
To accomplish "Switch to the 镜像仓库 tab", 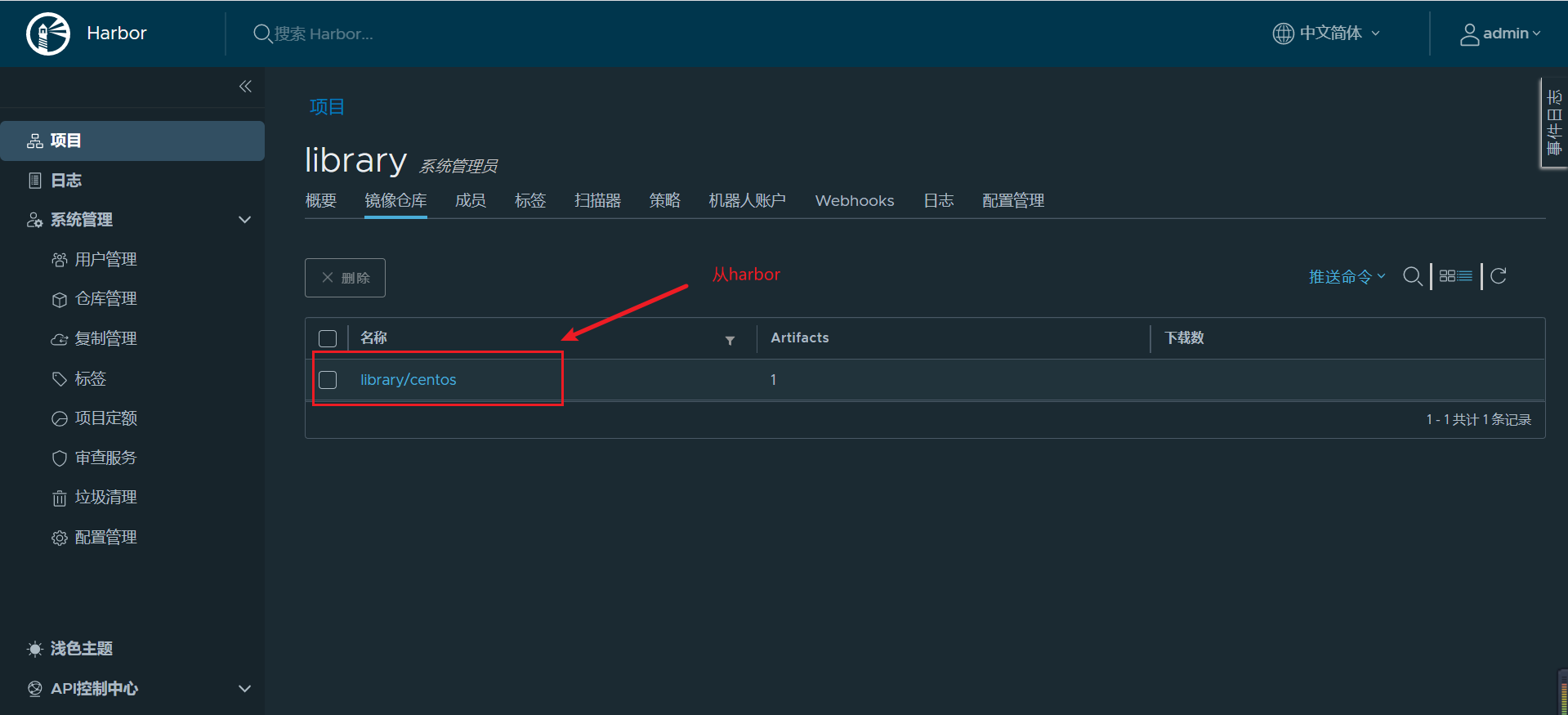I will [395, 201].
